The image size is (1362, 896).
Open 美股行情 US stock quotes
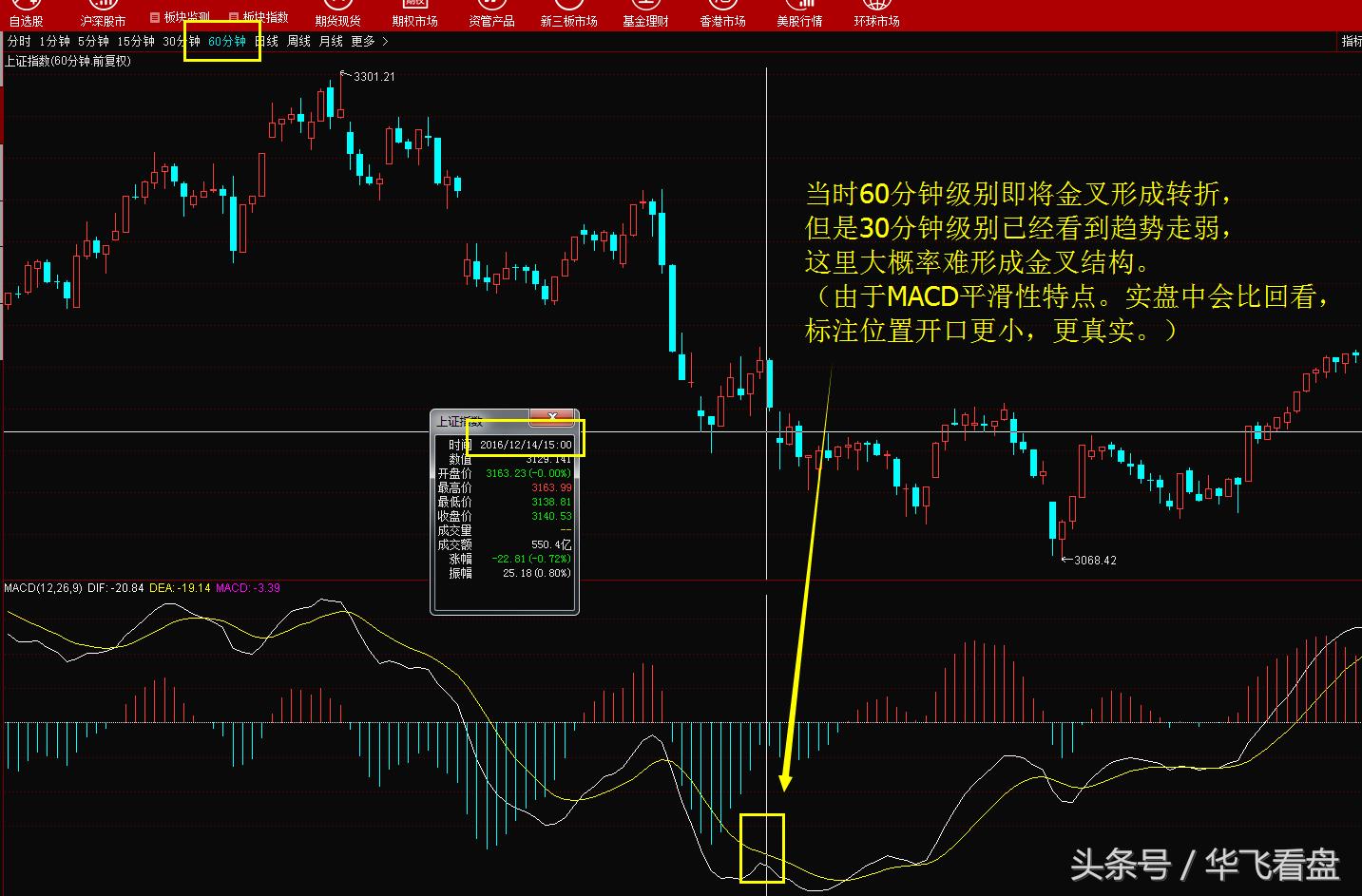pos(798,13)
